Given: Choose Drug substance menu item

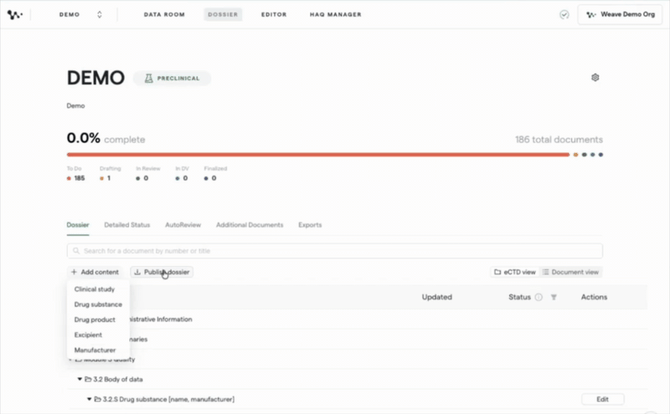Looking at the screenshot, I should (98, 304).
